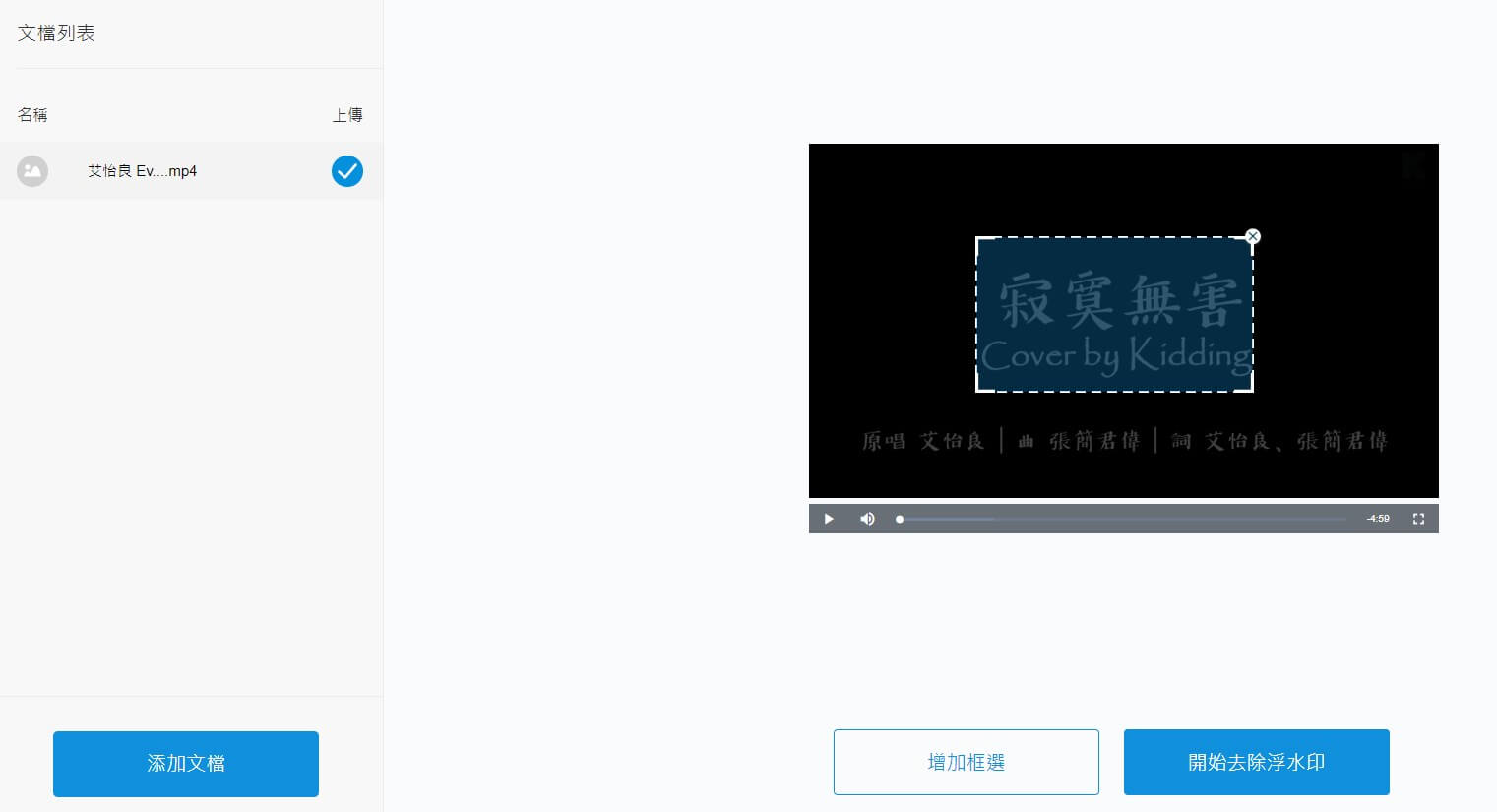Open fullscreen video mode
Viewport: 1497px width, 812px height.
pyautogui.click(x=1418, y=519)
